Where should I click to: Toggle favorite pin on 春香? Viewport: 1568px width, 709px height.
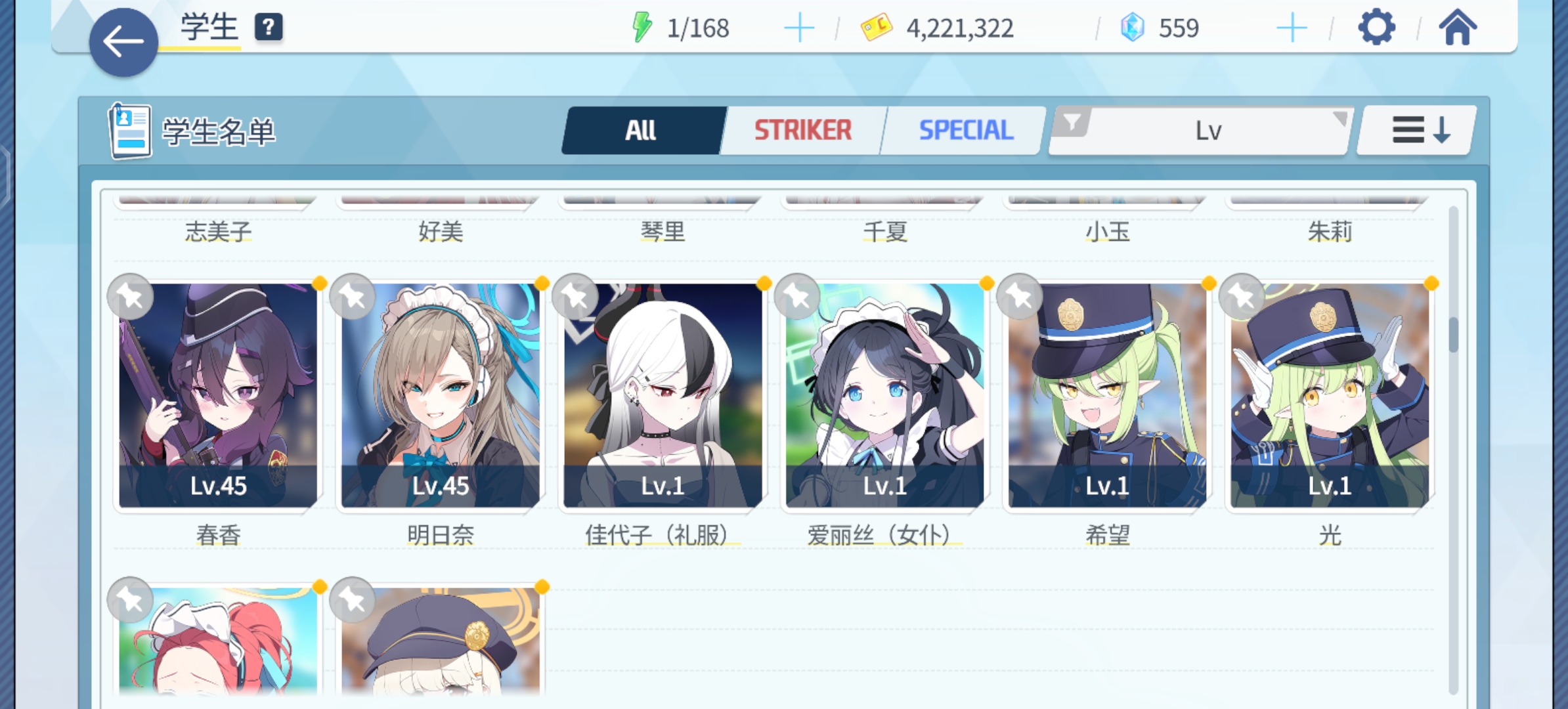point(131,297)
